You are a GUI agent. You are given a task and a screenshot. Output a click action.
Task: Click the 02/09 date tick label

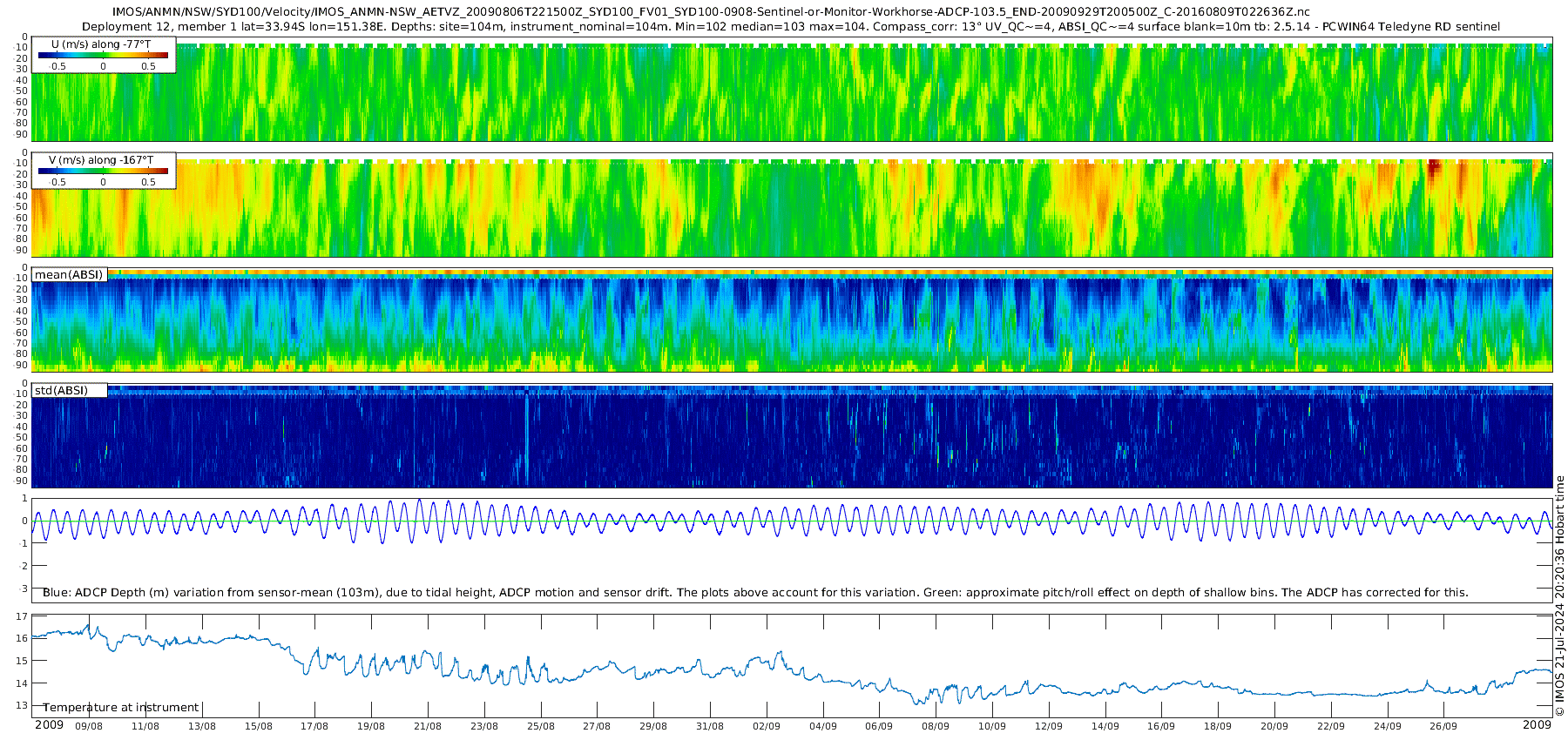click(x=767, y=726)
